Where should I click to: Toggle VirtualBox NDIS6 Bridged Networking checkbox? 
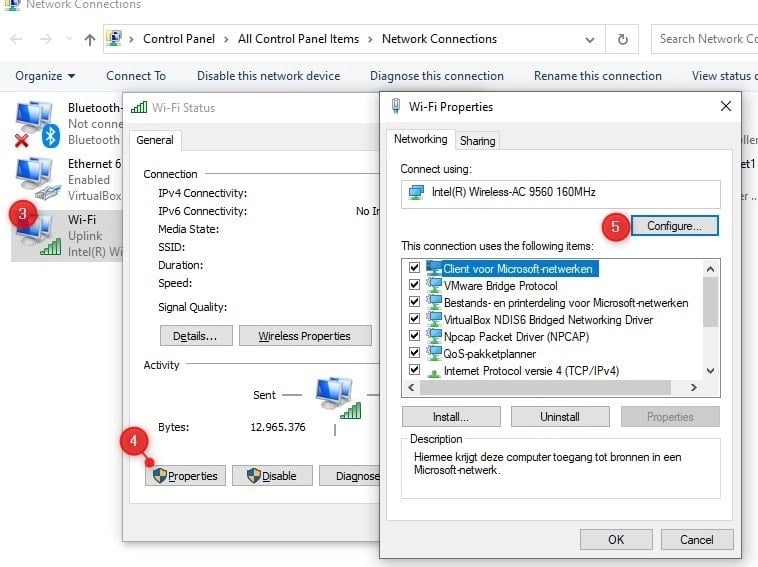[414, 319]
